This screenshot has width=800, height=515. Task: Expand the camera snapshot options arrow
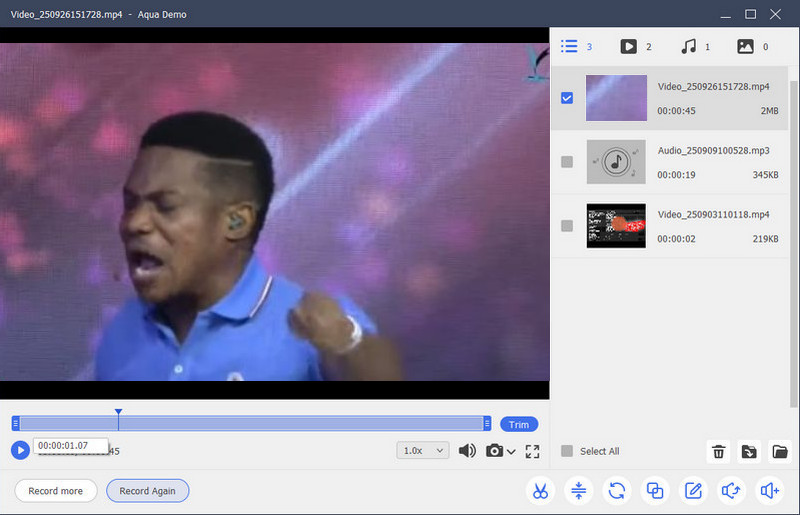(x=512, y=452)
